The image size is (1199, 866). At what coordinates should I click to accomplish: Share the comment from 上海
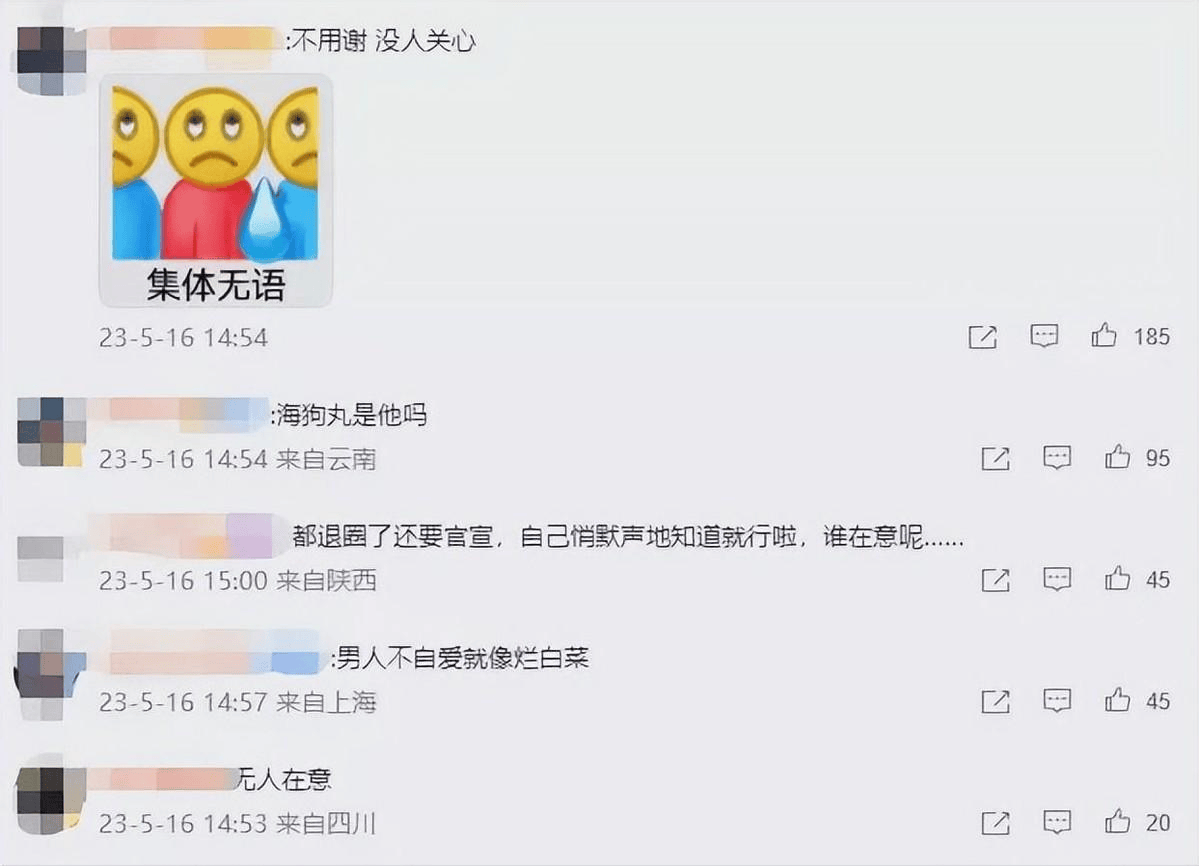click(x=996, y=702)
